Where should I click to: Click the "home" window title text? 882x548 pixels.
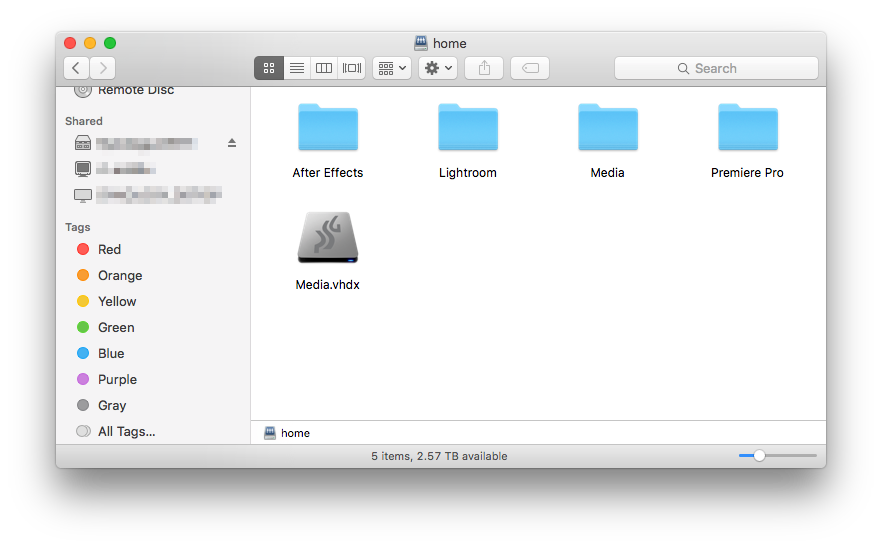click(x=449, y=43)
